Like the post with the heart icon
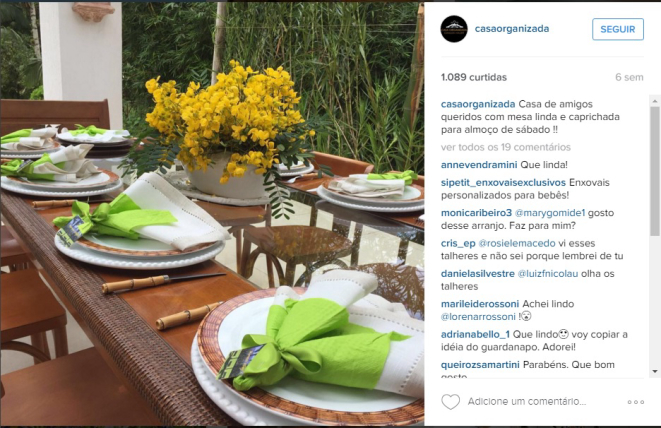Image resolution: width=661 pixels, height=428 pixels. tap(450, 402)
